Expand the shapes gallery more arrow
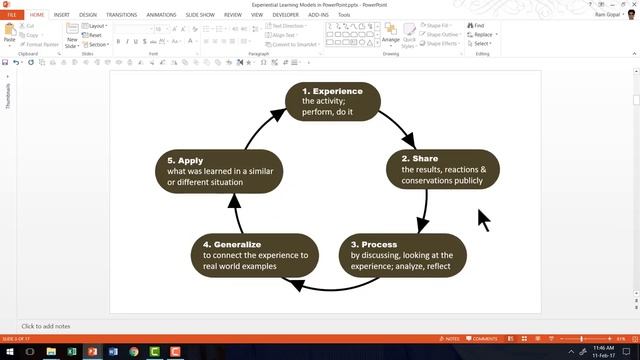 tap(377, 42)
